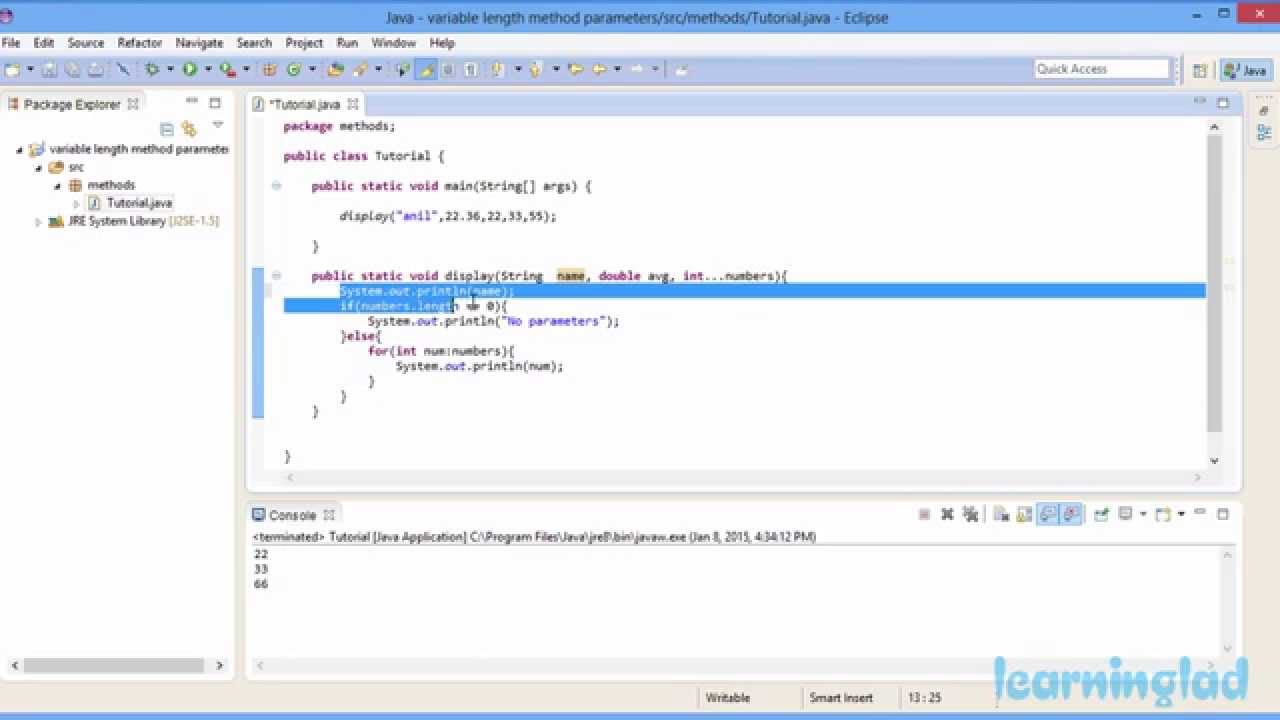Image resolution: width=1280 pixels, height=720 pixels.
Task: Go to last edit location arrow icon
Action: coord(575,69)
